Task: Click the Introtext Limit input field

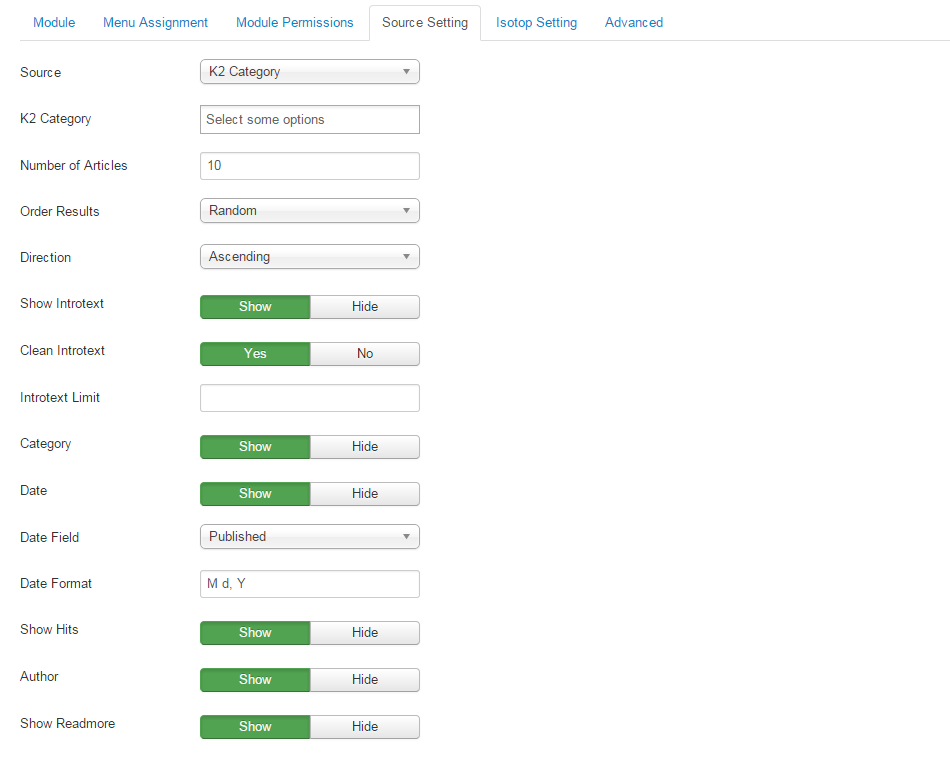Action: [310, 398]
